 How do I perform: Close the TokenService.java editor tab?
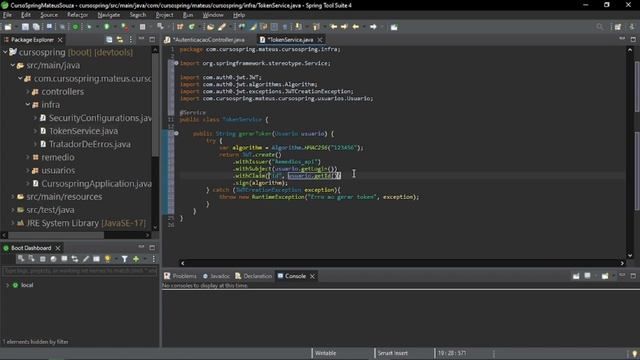point(320,40)
